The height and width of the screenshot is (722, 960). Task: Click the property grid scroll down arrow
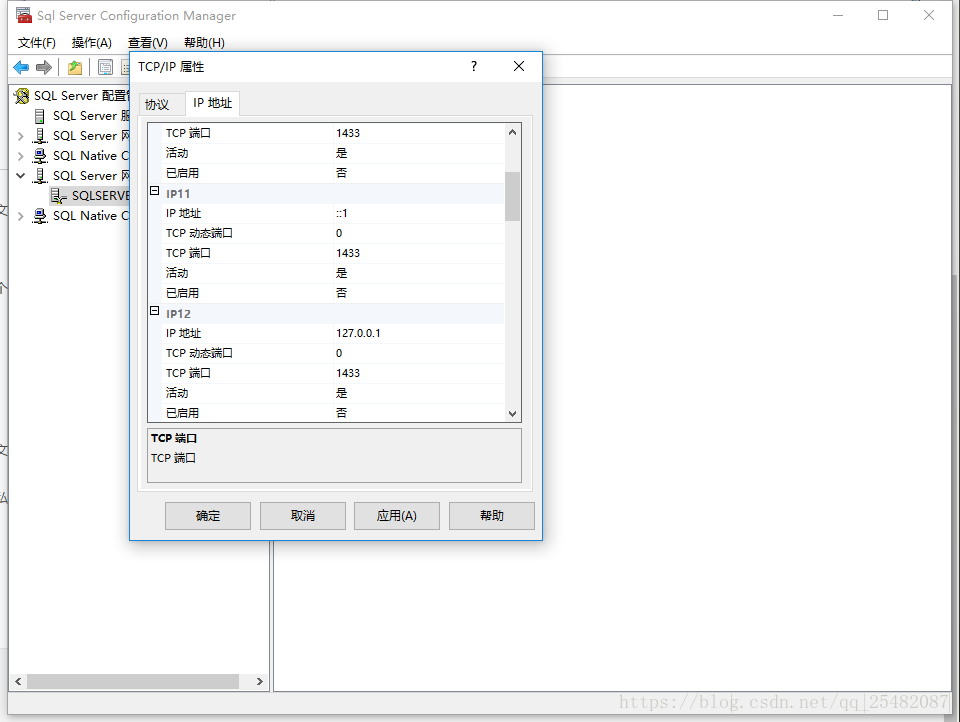[x=512, y=413]
